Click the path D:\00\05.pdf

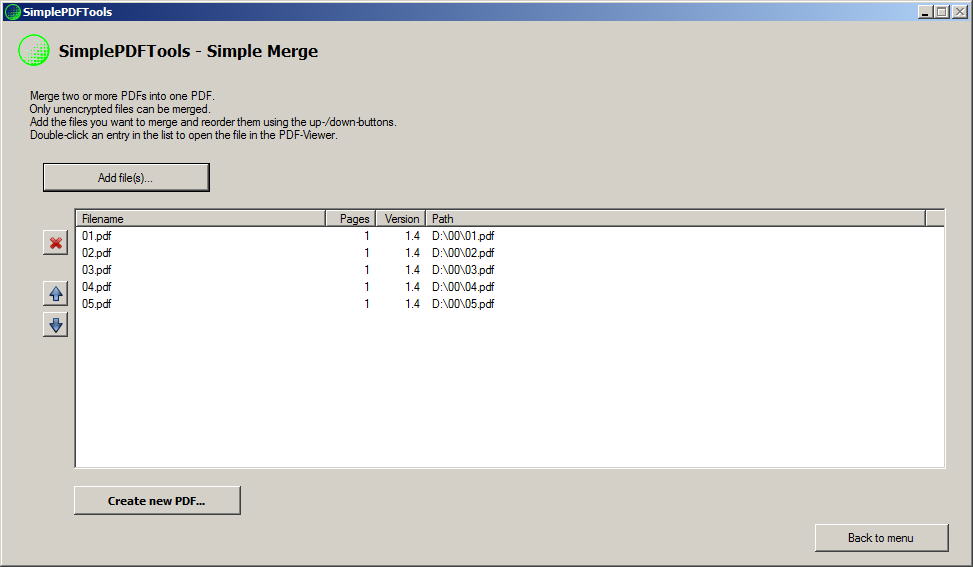click(463, 303)
